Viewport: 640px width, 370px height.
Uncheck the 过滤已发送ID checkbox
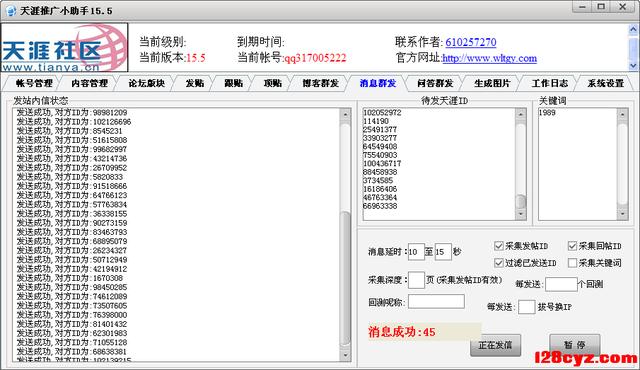(498, 263)
